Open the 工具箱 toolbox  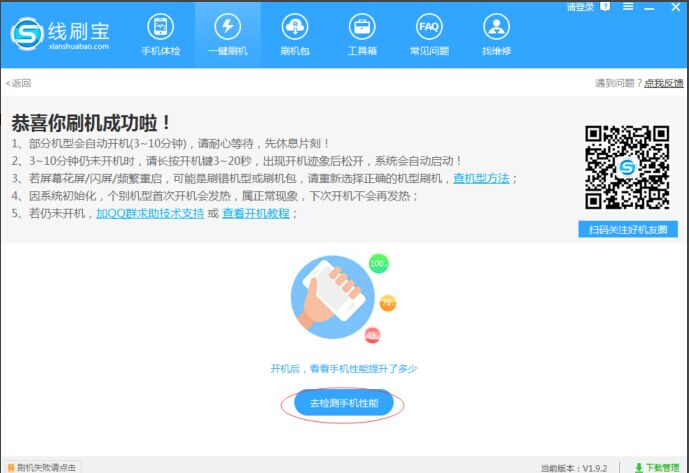pos(362,34)
